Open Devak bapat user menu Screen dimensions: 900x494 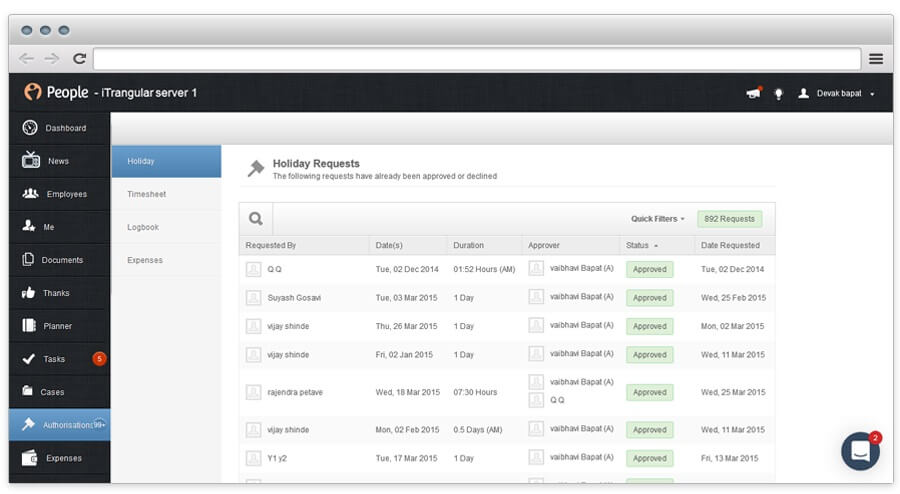(x=836, y=93)
